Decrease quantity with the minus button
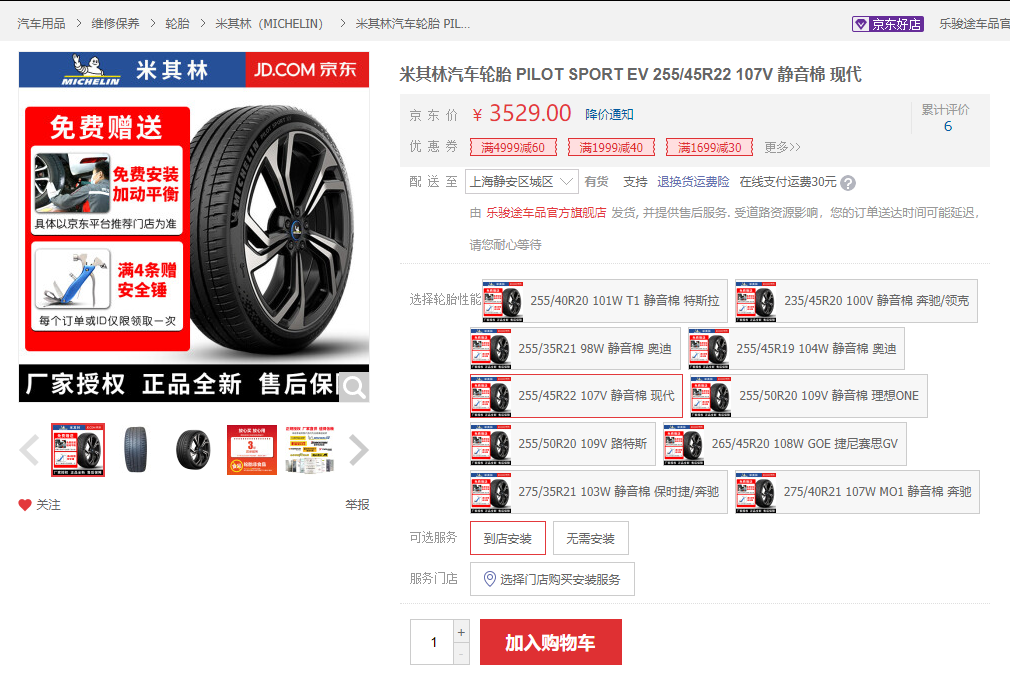Viewport: 1010px width, 685px height. pos(461,654)
